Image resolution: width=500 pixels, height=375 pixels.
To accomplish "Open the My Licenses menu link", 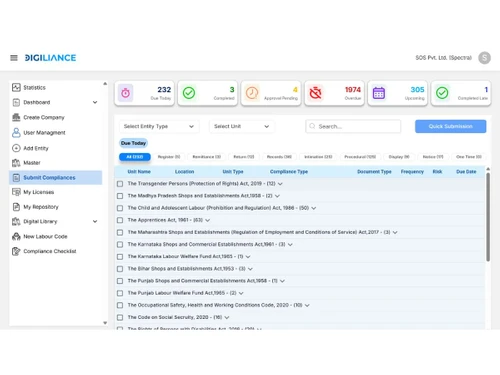I will 39,192.
